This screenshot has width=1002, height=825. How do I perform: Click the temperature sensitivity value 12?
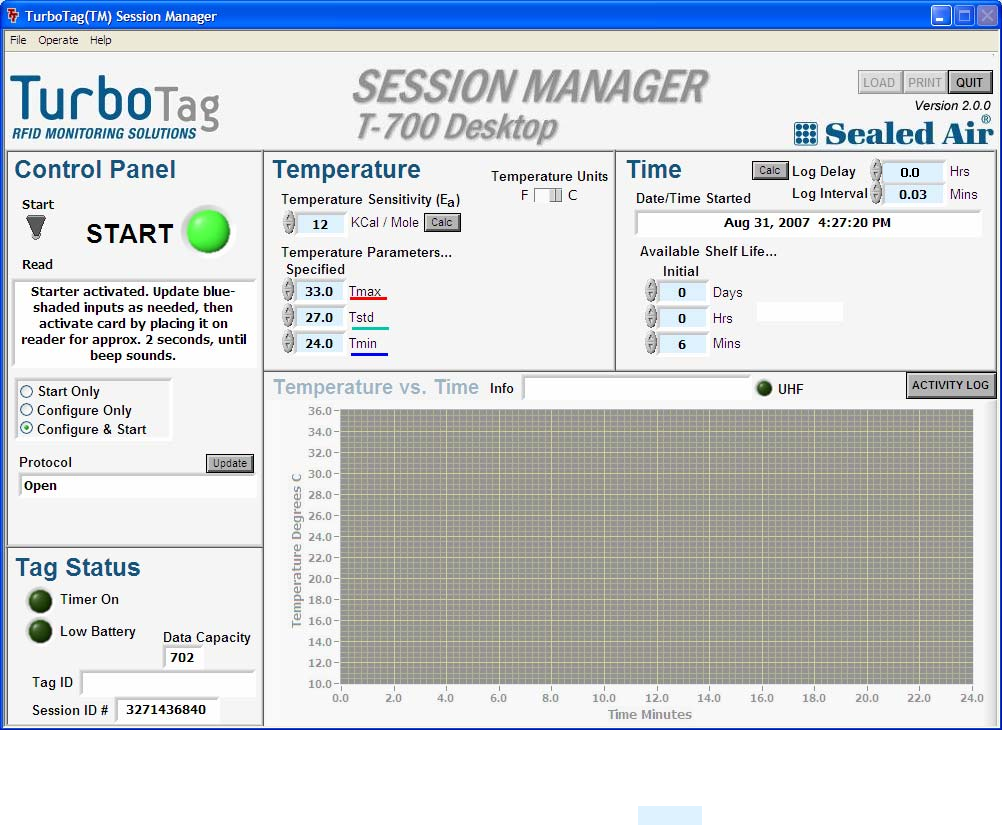pos(320,224)
